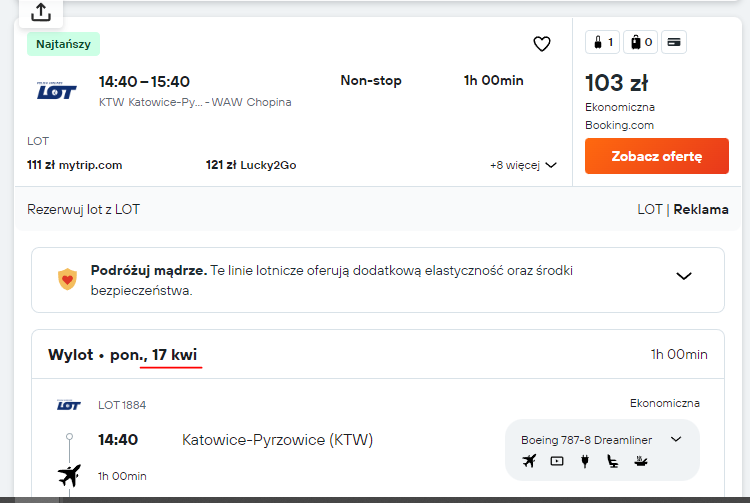Save flight with the heart icon
Image resolution: width=750 pixels, height=503 pixels.
point(541,44)
